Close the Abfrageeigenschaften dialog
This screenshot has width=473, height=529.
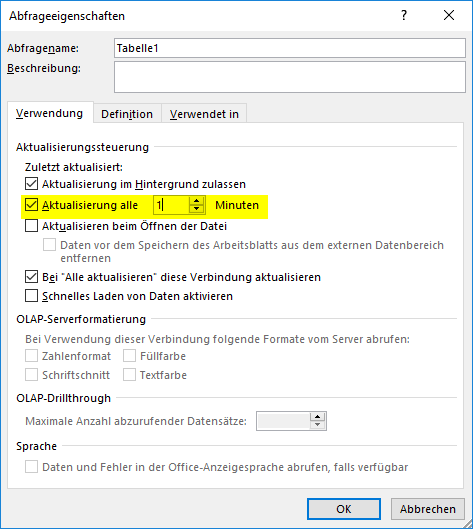pos(449,15)
